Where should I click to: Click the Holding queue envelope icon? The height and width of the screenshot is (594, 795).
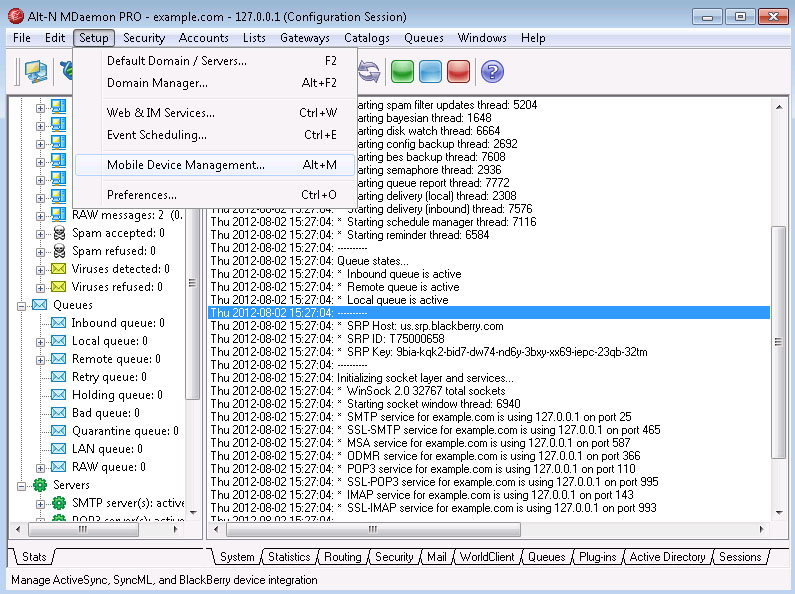(58, 395)
